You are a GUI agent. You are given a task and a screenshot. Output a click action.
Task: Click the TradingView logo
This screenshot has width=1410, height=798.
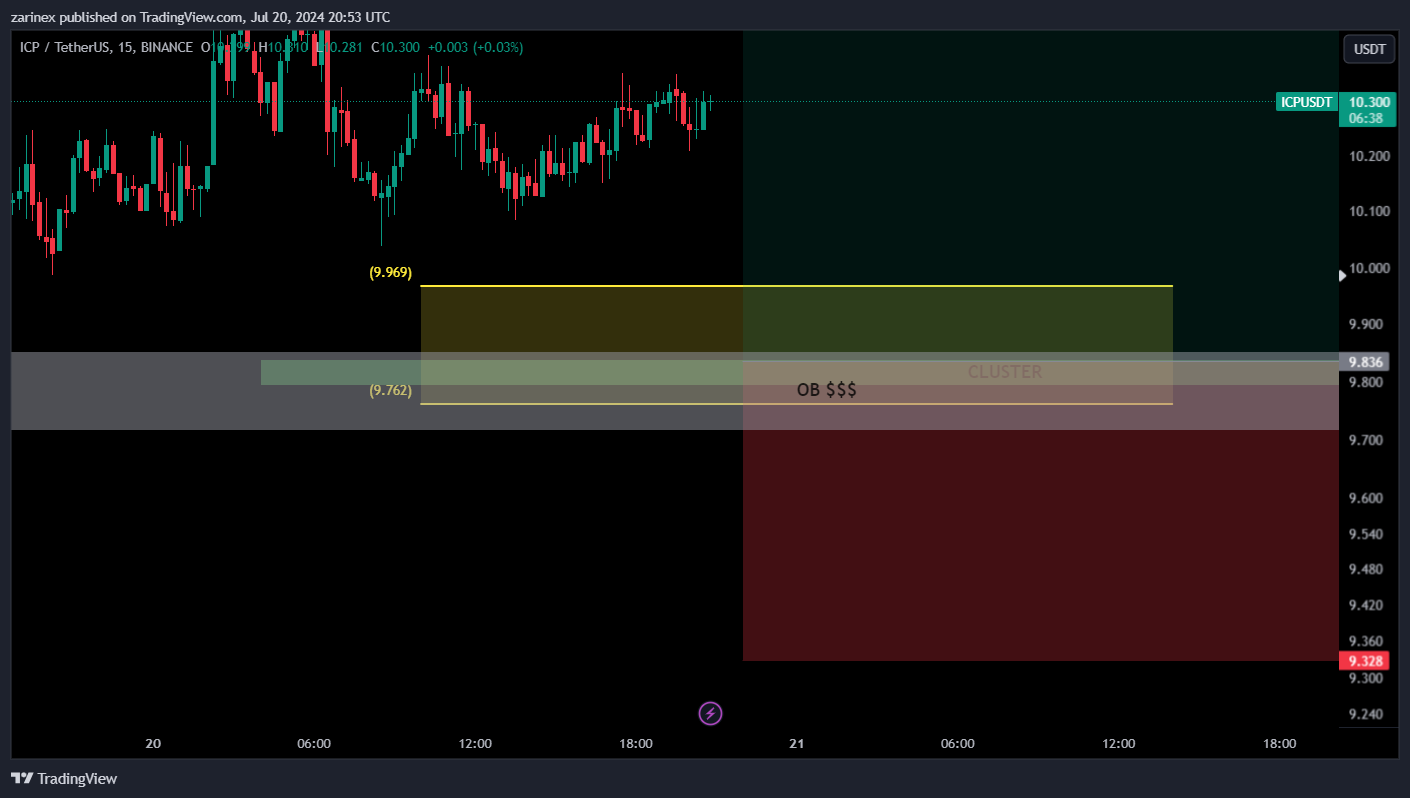(64, 778)
